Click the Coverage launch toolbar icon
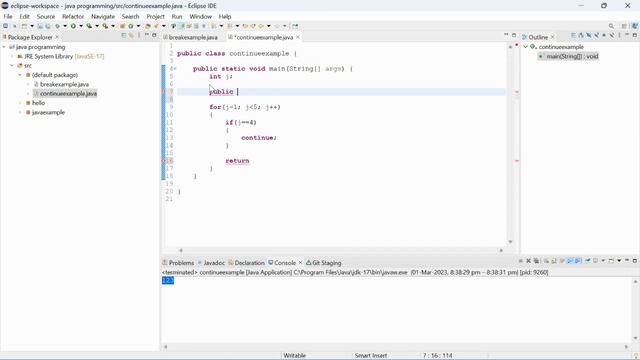 tap(89, 26)
